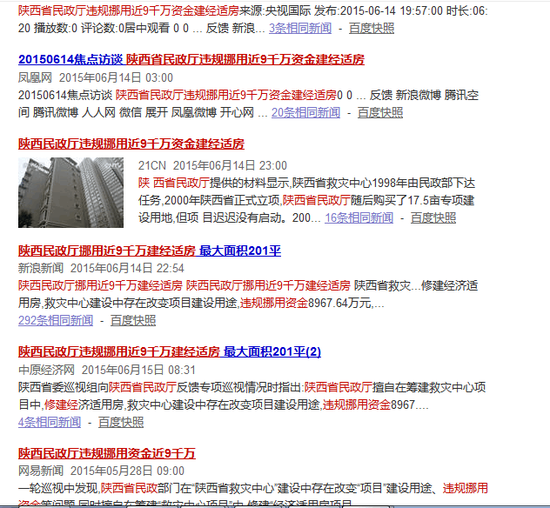Open 百度快照 next to 20条相同新闻
Screen dimensions: 550x508
(380, 113)
